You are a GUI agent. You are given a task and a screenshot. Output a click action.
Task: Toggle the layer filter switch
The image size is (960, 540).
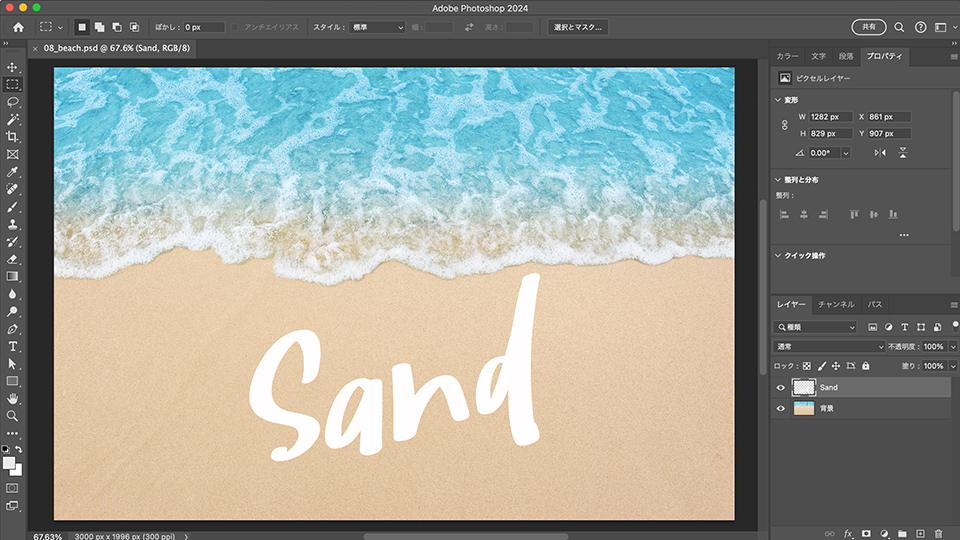(x=955, y=326)
